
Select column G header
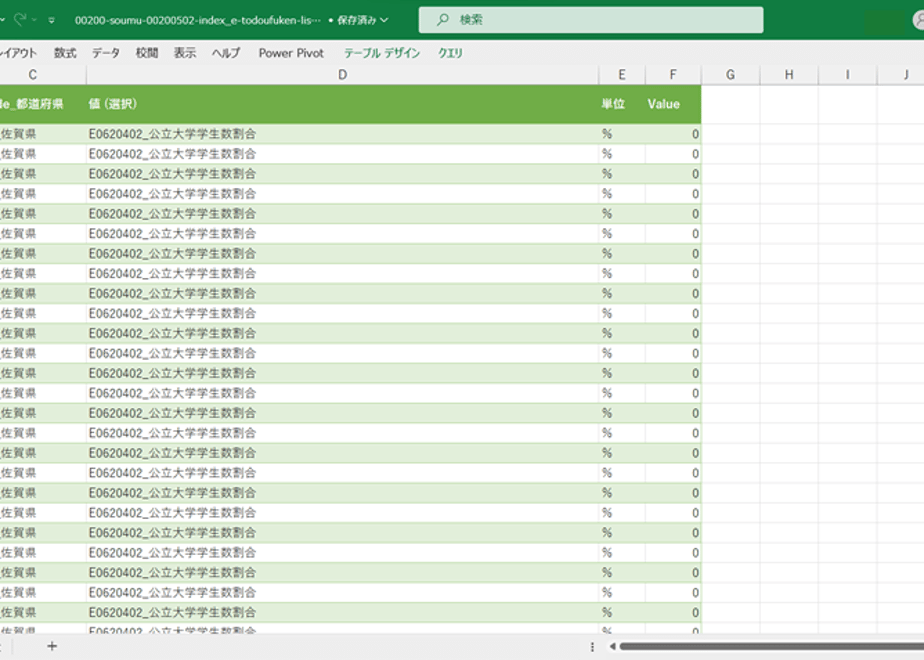[730, 75]
